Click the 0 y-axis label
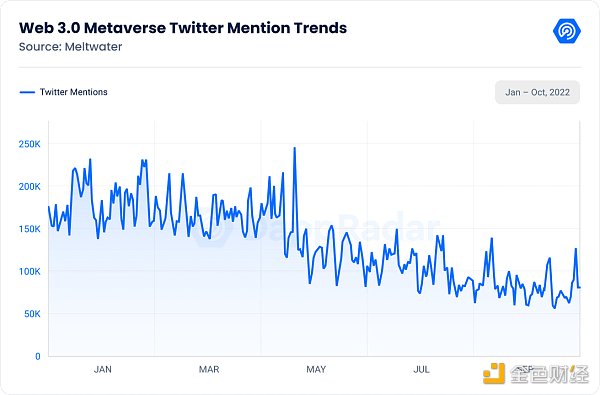 (38, 356)
